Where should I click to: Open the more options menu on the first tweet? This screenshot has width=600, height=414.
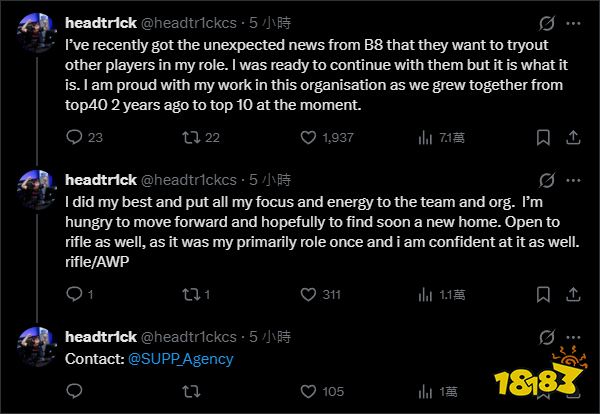pyautogui.click(x=576, y=23)
